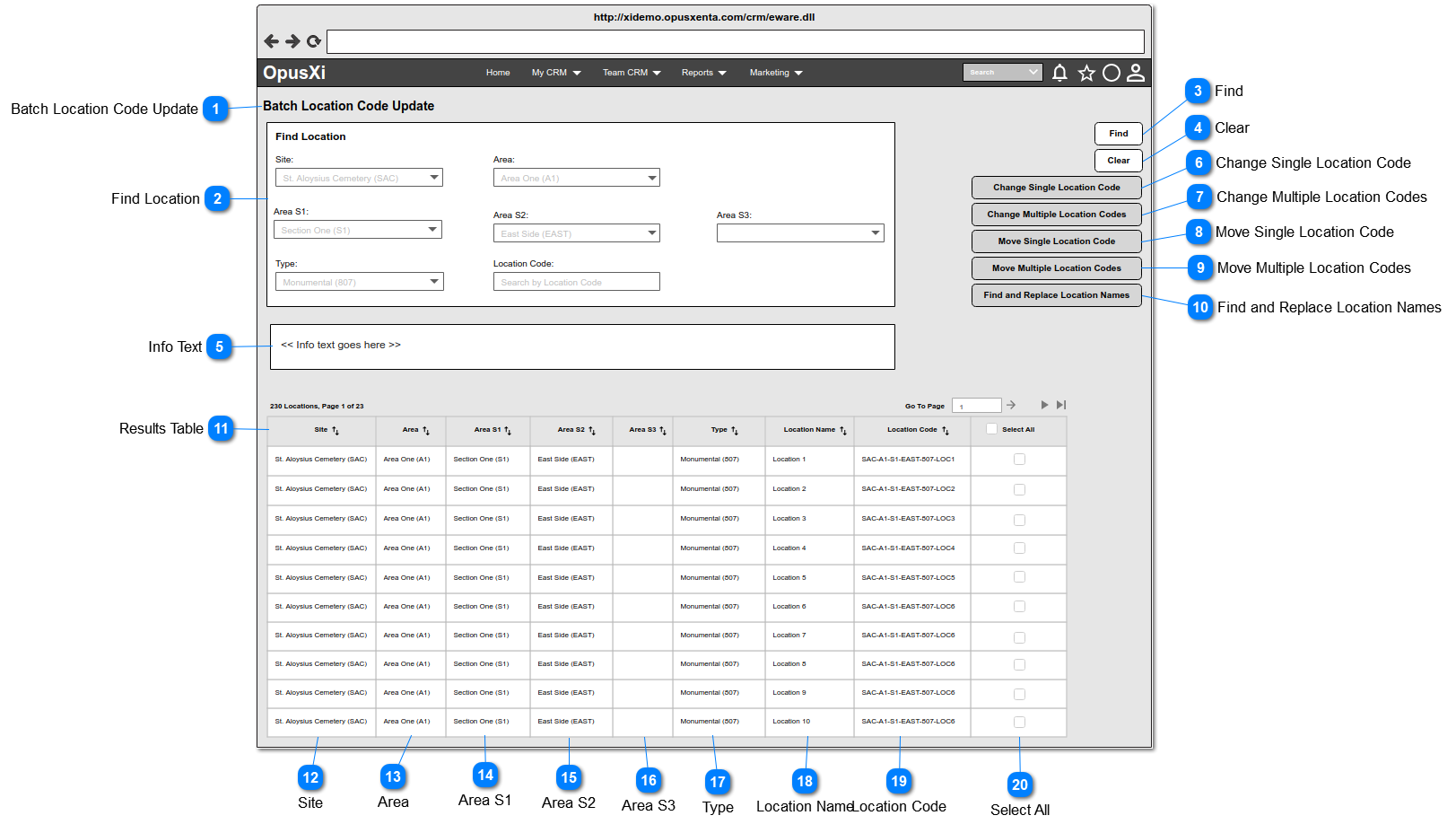Jump to last results page
The height and width of the screenshot is (833, 1456).
1061,405
